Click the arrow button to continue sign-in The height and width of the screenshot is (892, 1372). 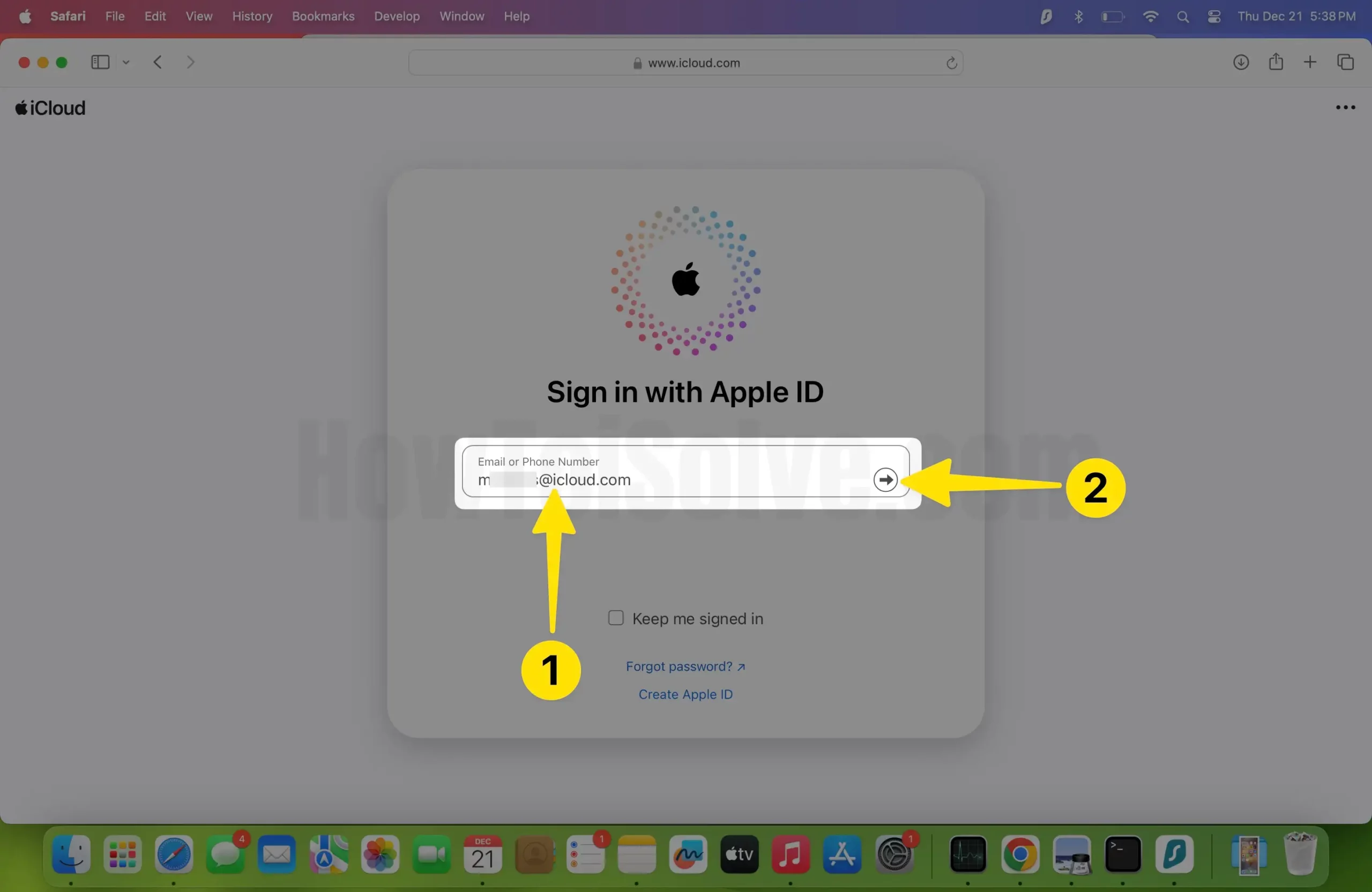885,479
